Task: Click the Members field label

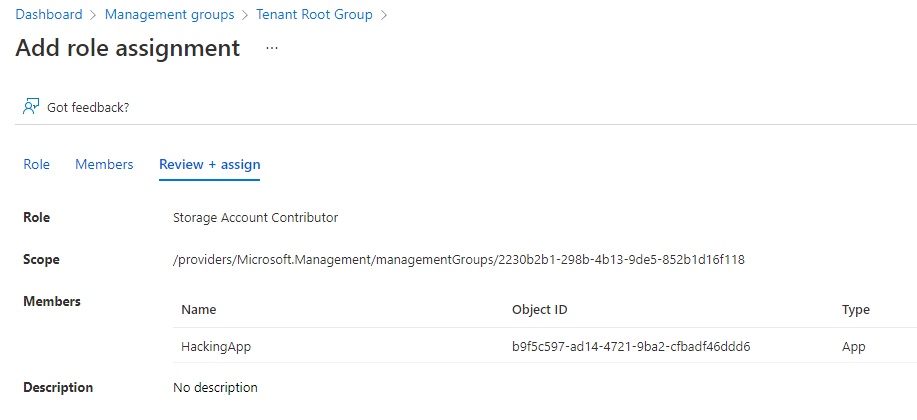Action: [x=52, y=301]
